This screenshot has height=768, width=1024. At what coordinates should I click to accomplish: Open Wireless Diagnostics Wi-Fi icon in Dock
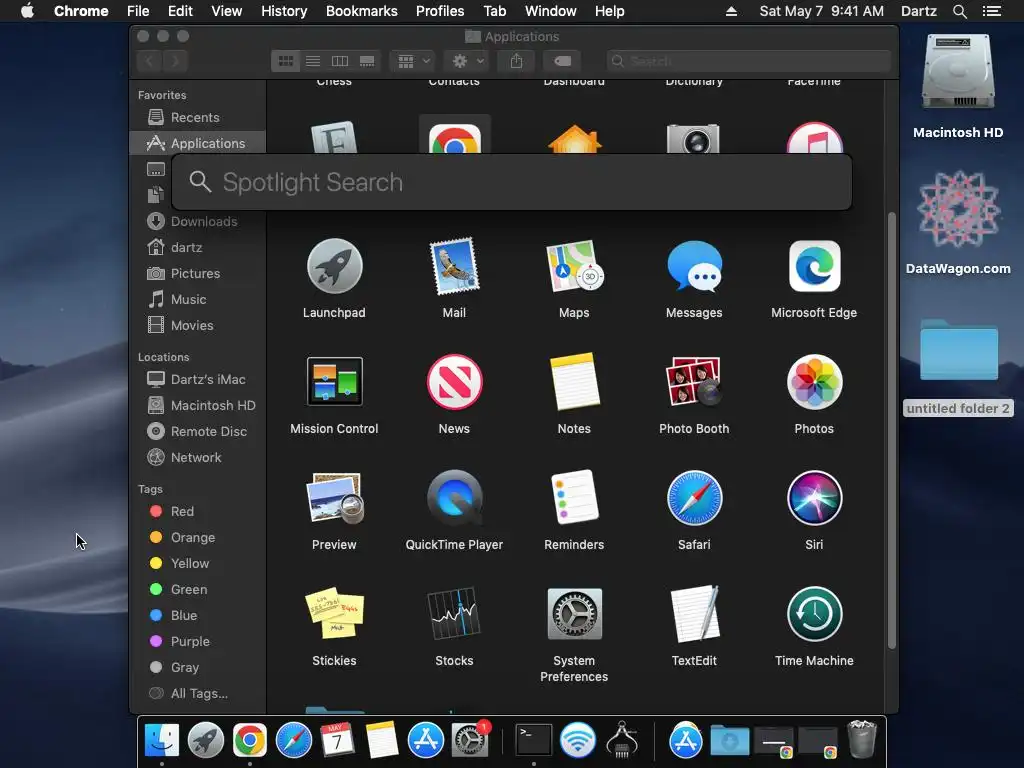[578, 741]
